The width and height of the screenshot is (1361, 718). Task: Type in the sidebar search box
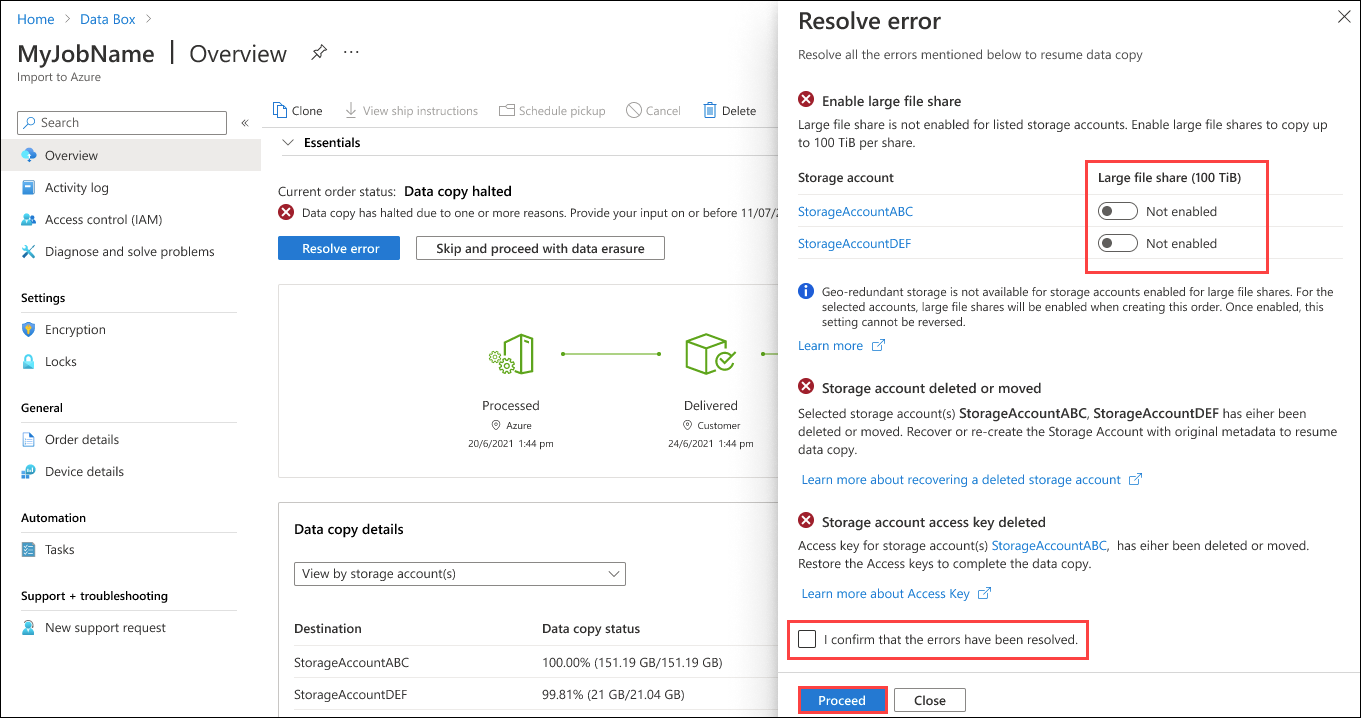[x=120, y=122]
